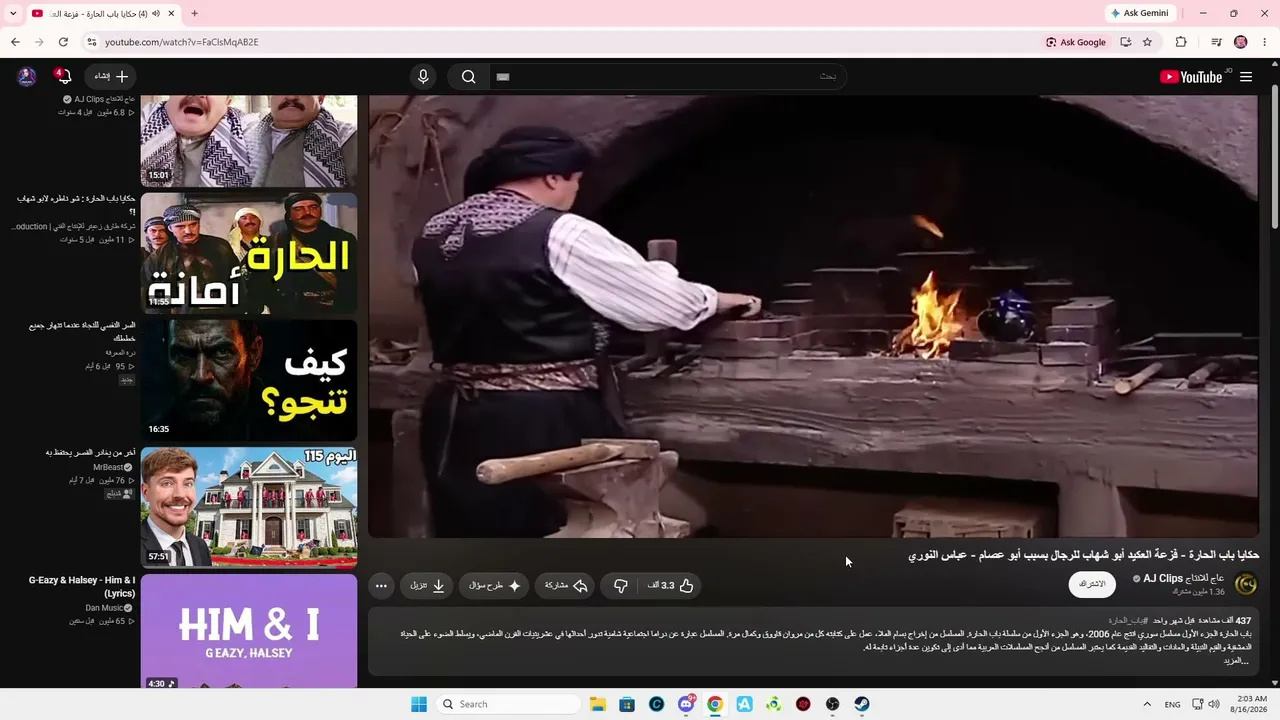Click on the video player

point(814,317)
